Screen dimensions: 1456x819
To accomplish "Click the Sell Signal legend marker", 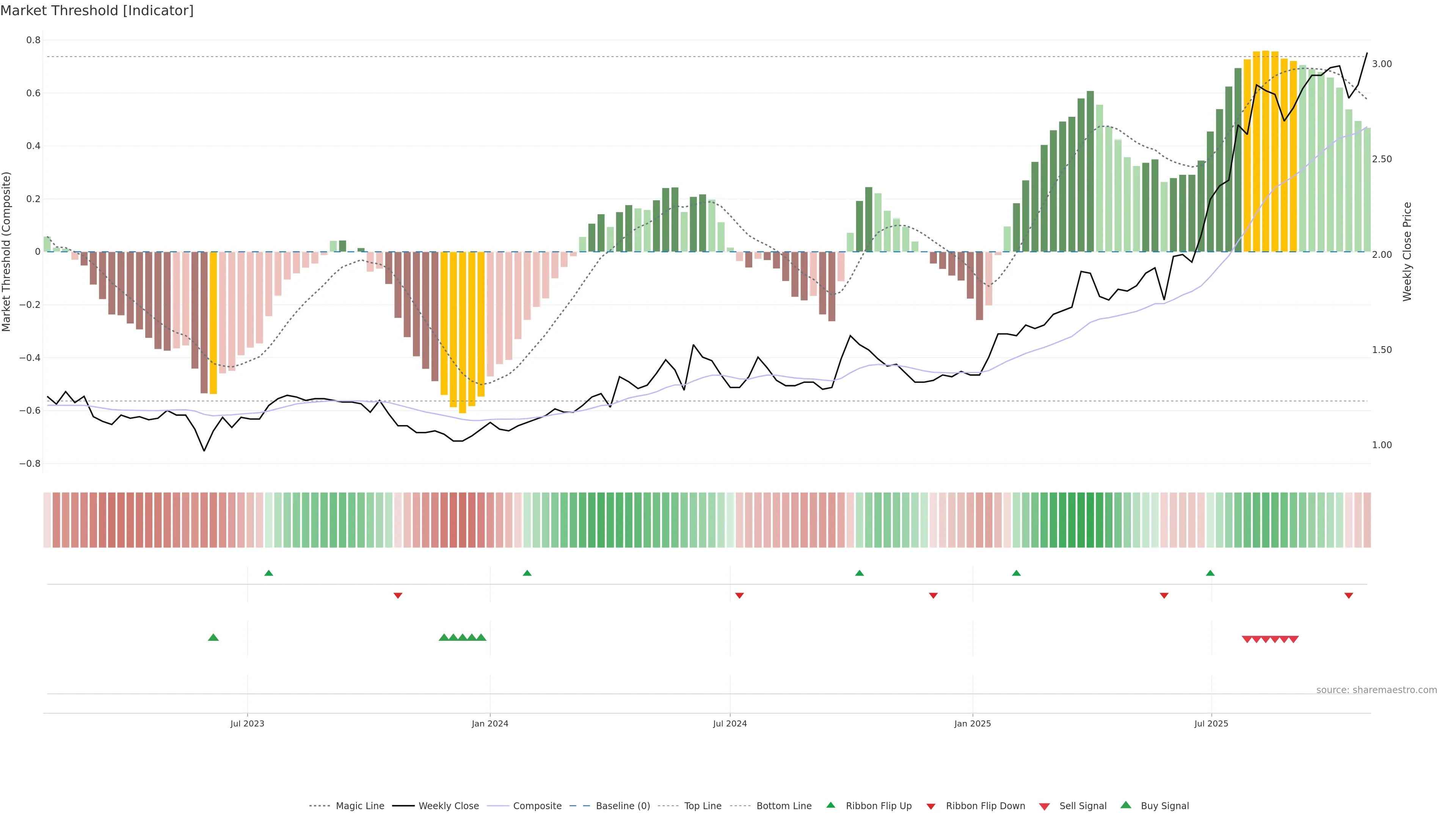I will coord(1044,806).
